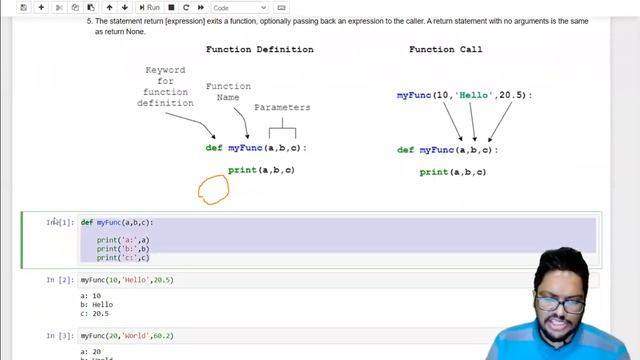Click the print('c:',c) code line
This screenshot has width=640, height=360.
(123, 258)
